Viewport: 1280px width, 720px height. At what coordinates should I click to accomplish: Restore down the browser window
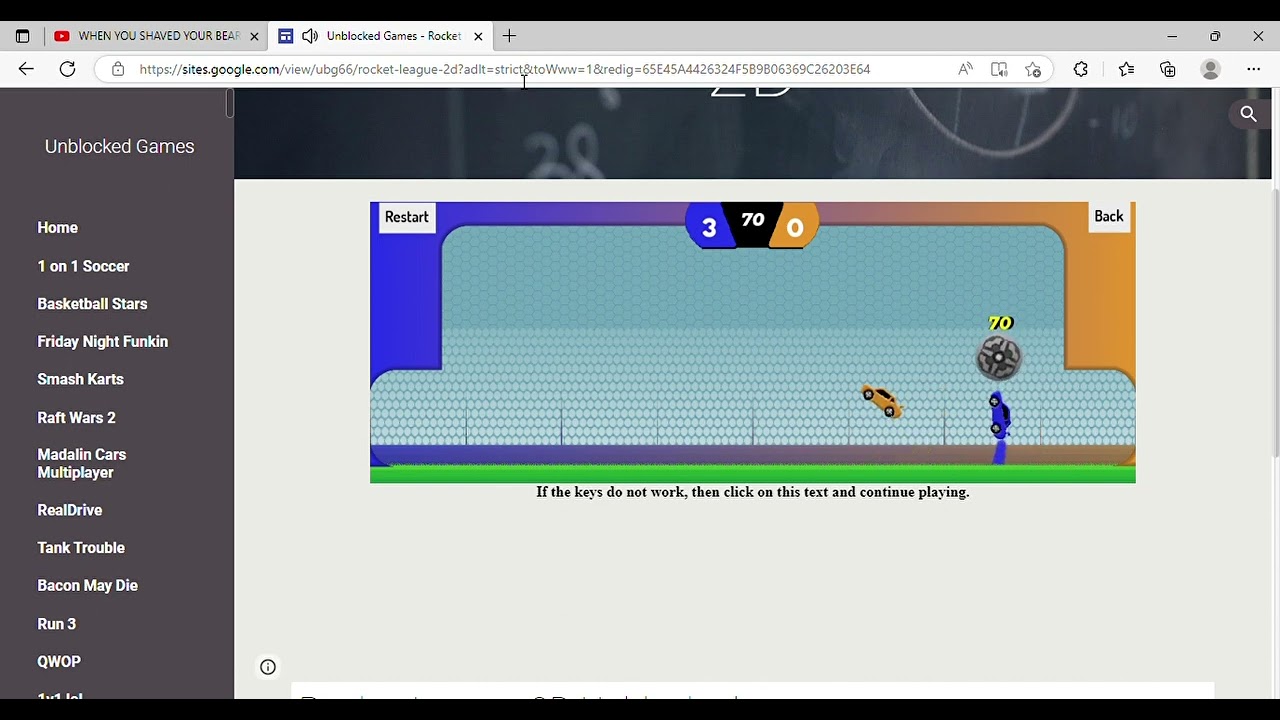1215,36
